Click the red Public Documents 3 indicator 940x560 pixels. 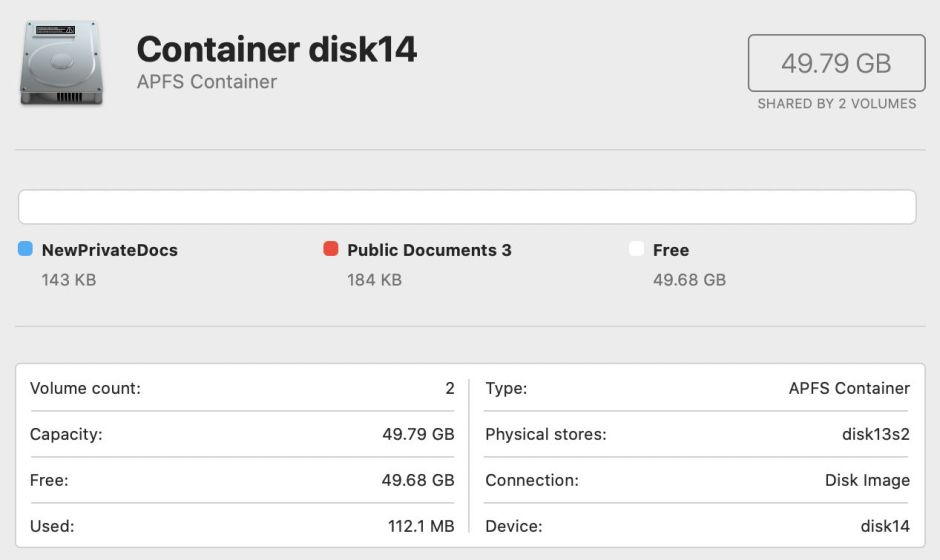coord(331,249)
